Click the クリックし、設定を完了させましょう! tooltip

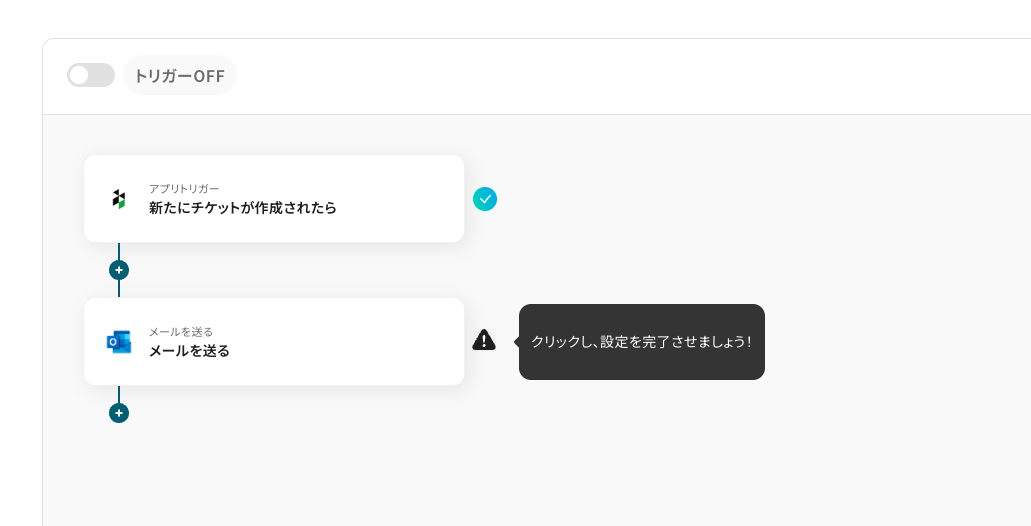click(x=641, y=342)
